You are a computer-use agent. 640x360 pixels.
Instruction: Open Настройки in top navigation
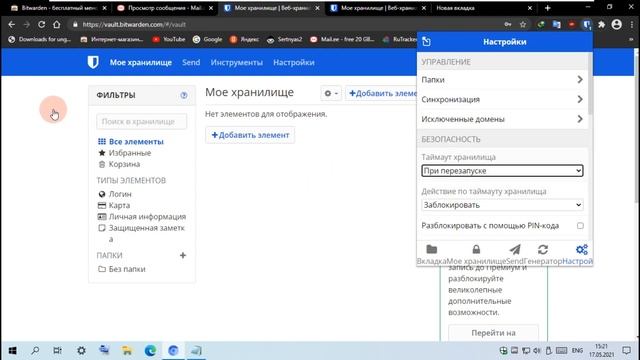point(294,62)
